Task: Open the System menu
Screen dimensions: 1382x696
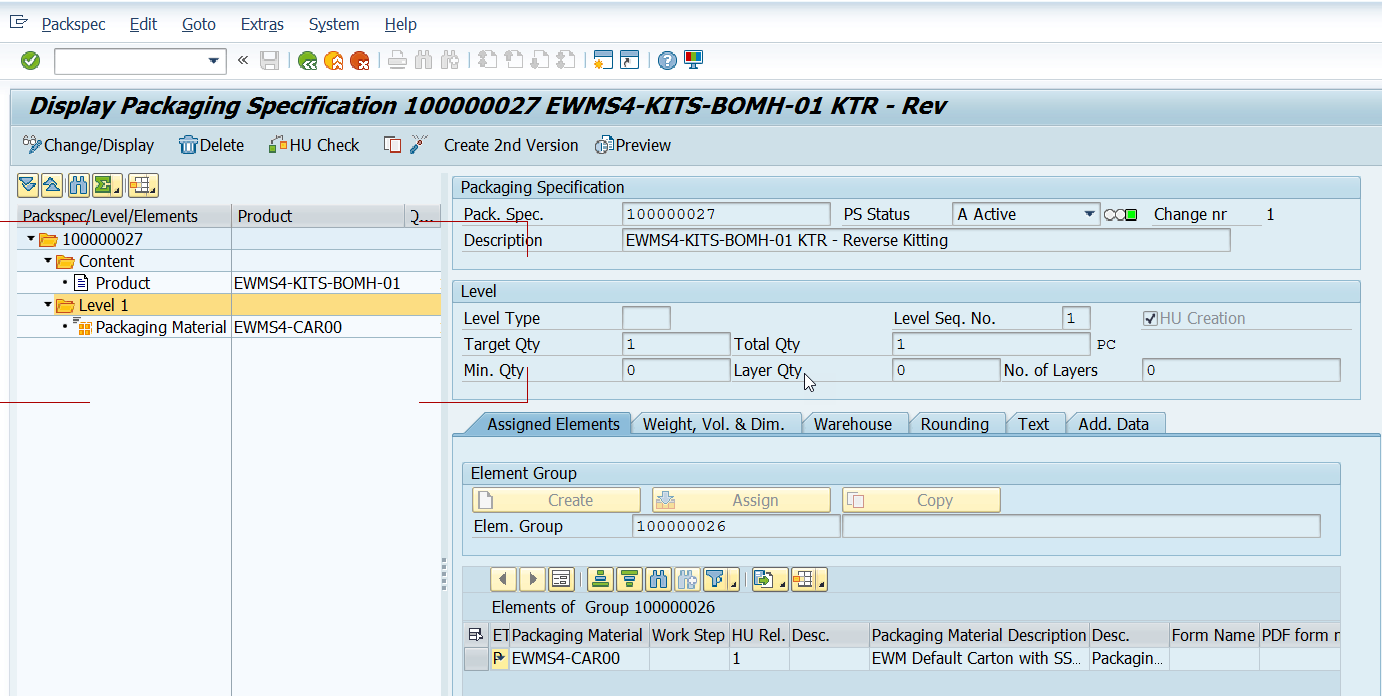Action: (334, 24)
